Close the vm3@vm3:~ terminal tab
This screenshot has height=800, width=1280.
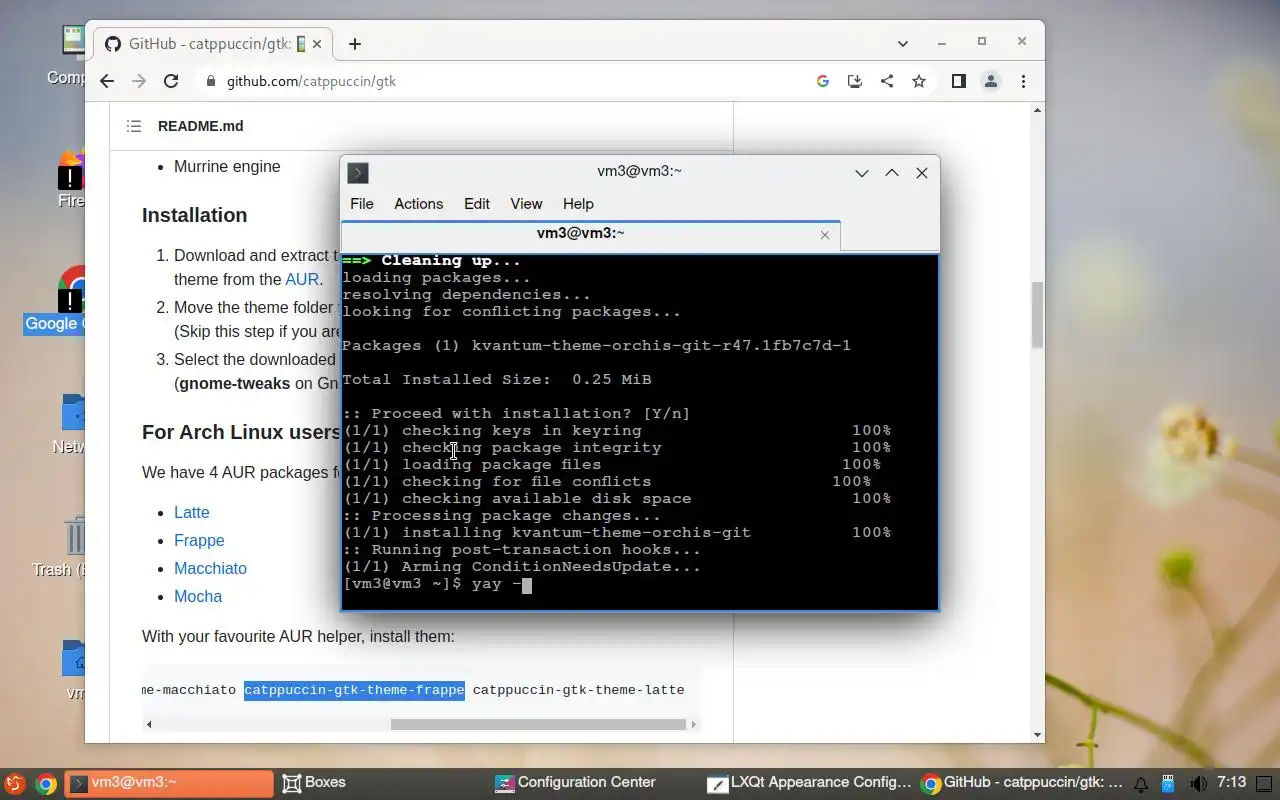tap(825, 235)
